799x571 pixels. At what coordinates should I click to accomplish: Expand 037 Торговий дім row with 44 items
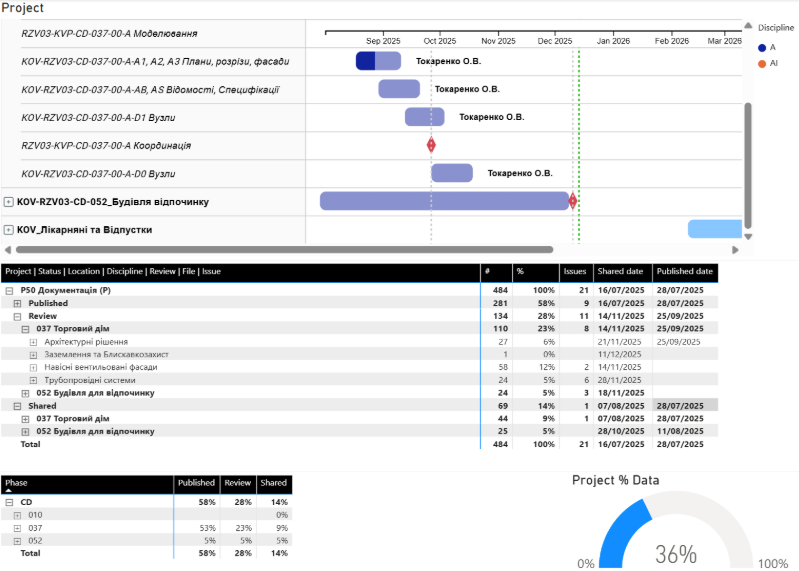click(25, 419)
